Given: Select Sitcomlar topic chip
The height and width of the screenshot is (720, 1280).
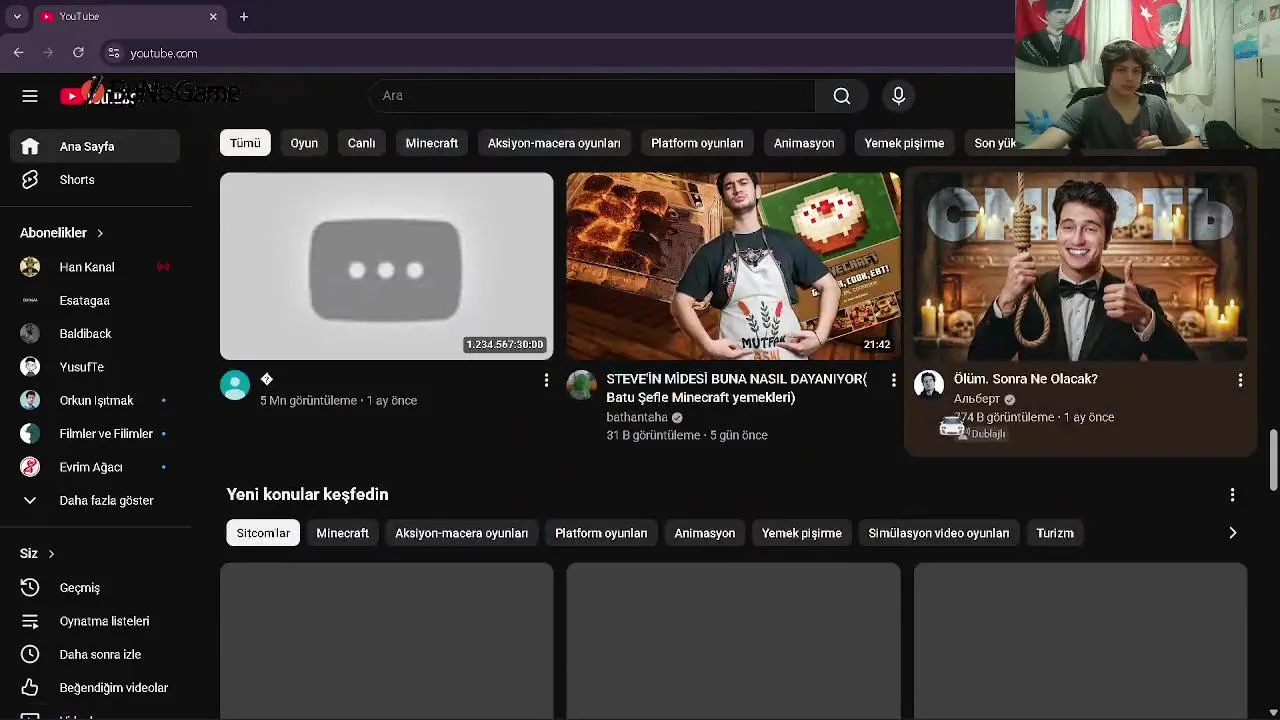Looking at the screenshot, I should pos(263,533).
